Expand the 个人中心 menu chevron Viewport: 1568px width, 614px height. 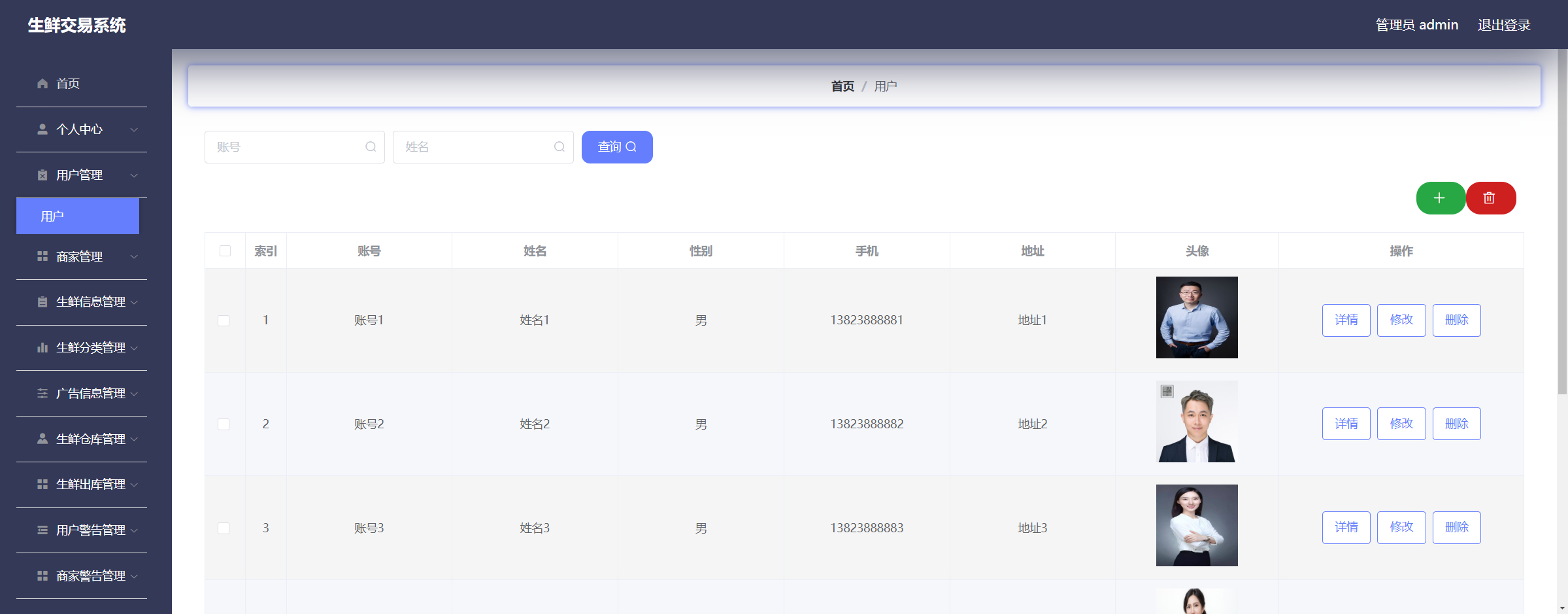pos(134,129)
